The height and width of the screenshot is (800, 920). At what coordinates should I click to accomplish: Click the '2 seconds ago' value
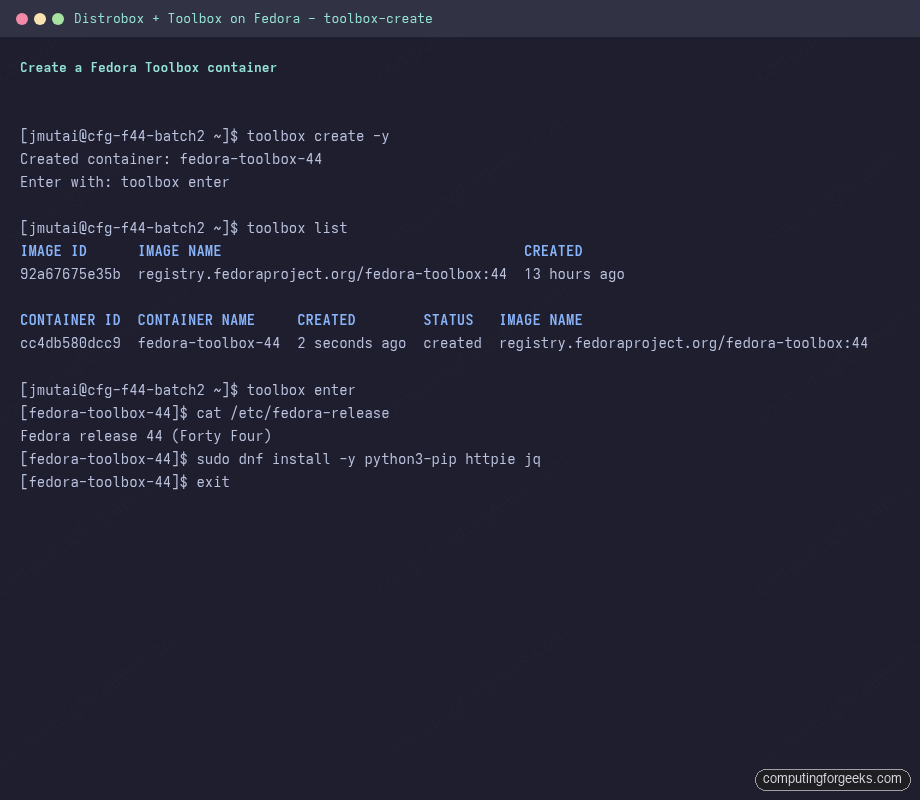351,343
